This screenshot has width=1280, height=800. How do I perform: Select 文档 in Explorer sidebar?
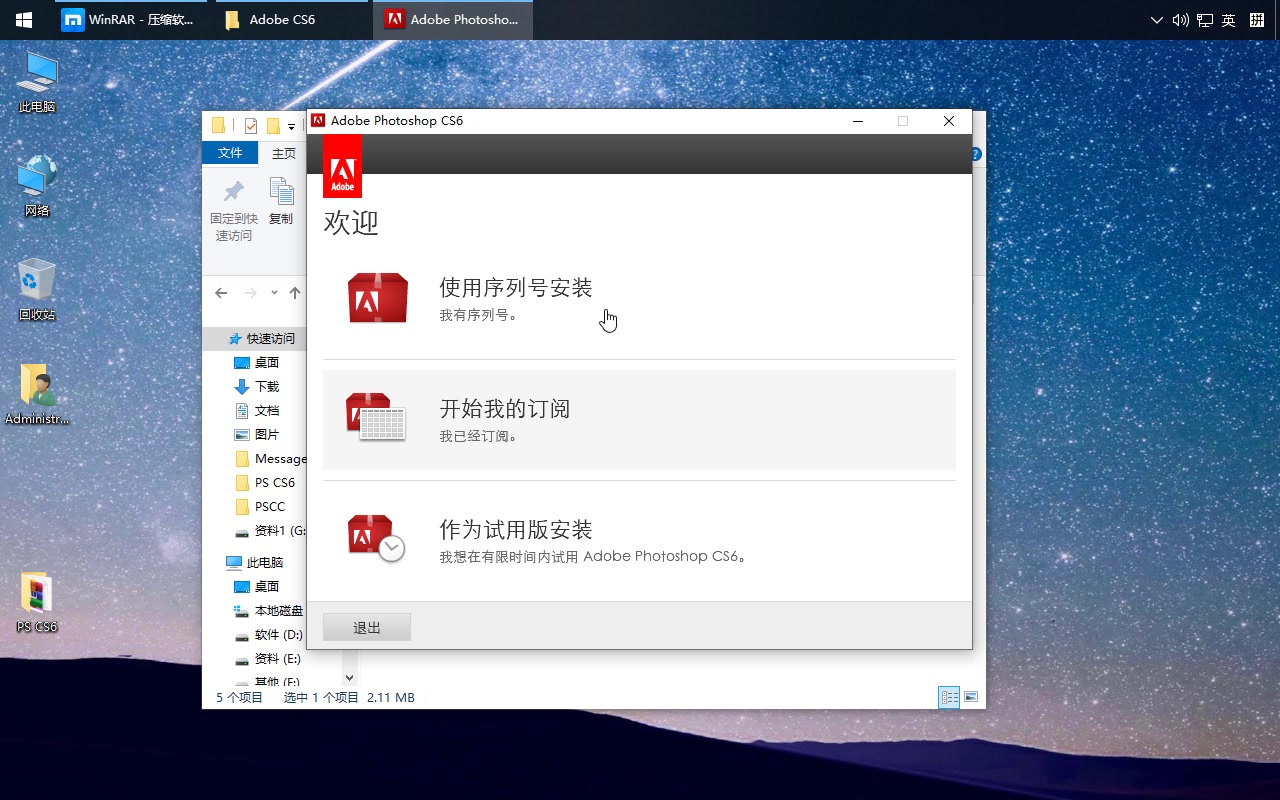point(257,411)
